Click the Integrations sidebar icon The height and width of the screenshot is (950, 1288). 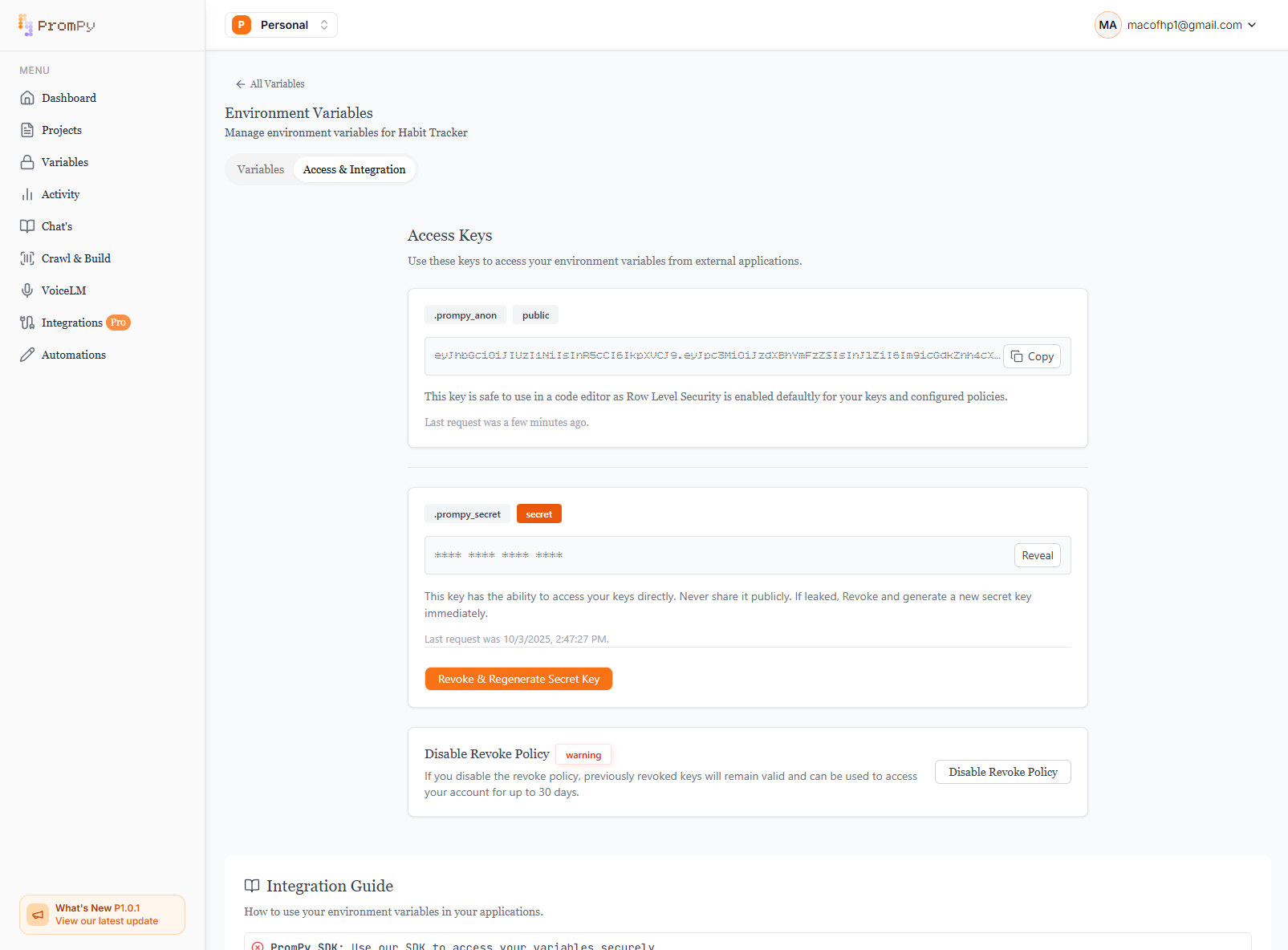pos(27,323)
